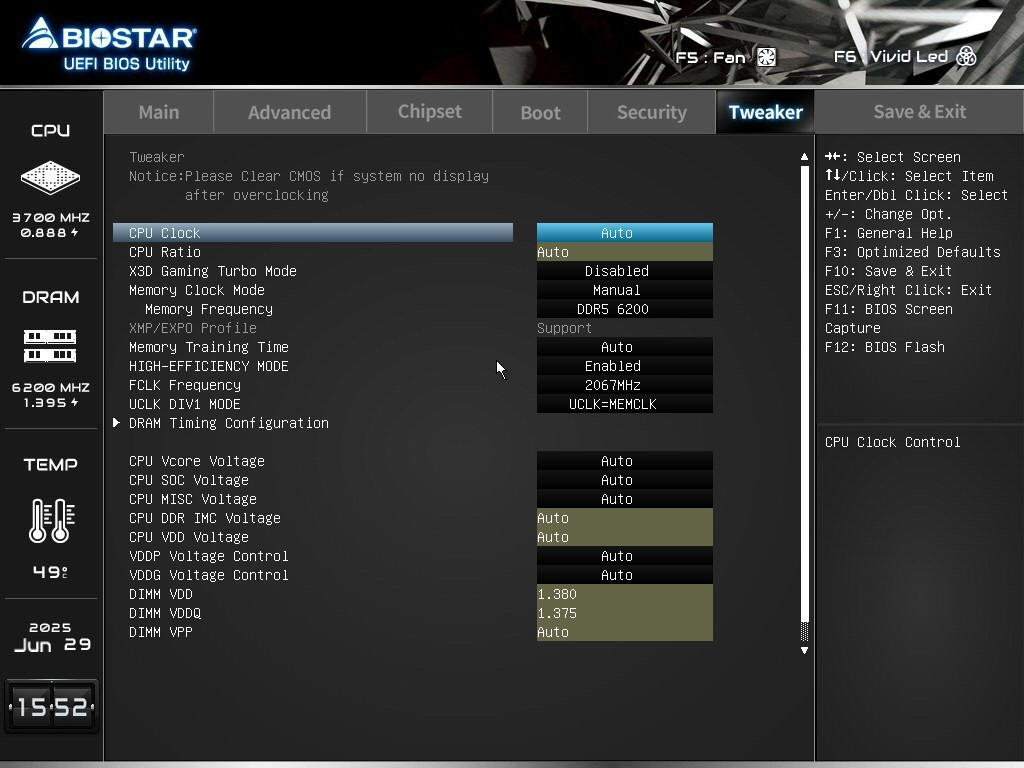
Task: Click the DRAM memory modules icon
Action: click(50, 346)
